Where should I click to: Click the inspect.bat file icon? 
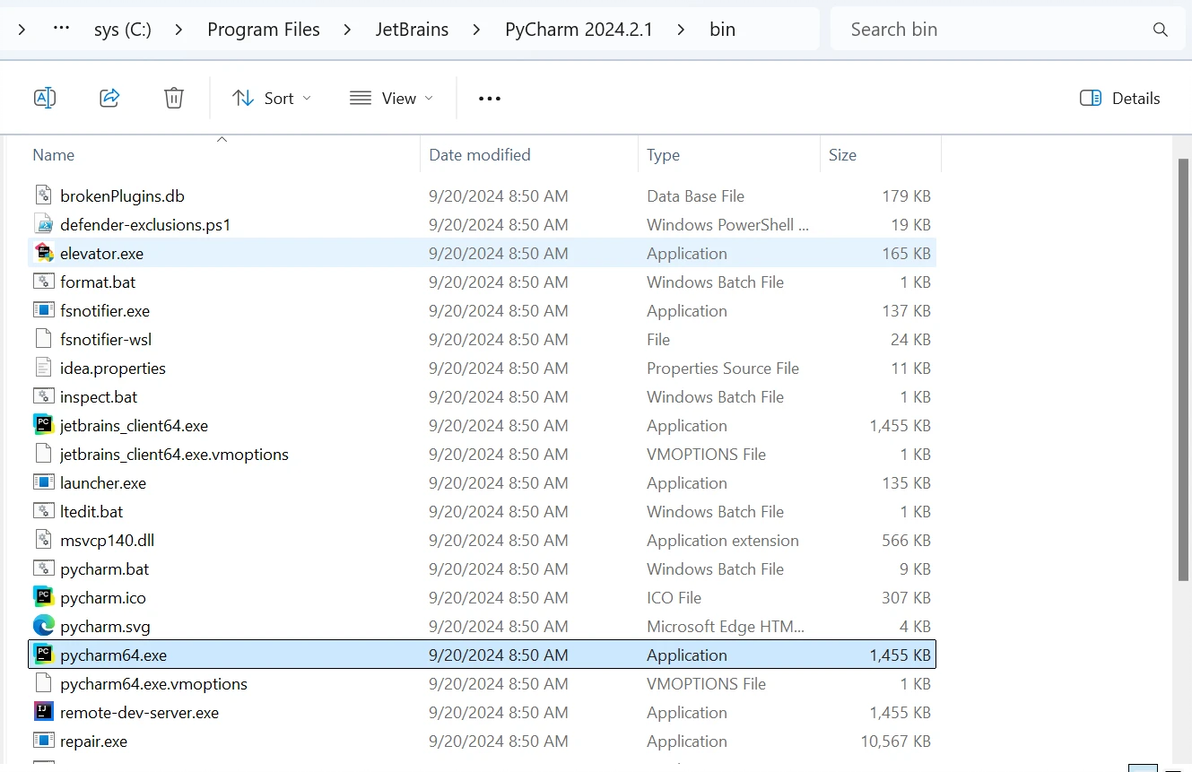[43, 397]
